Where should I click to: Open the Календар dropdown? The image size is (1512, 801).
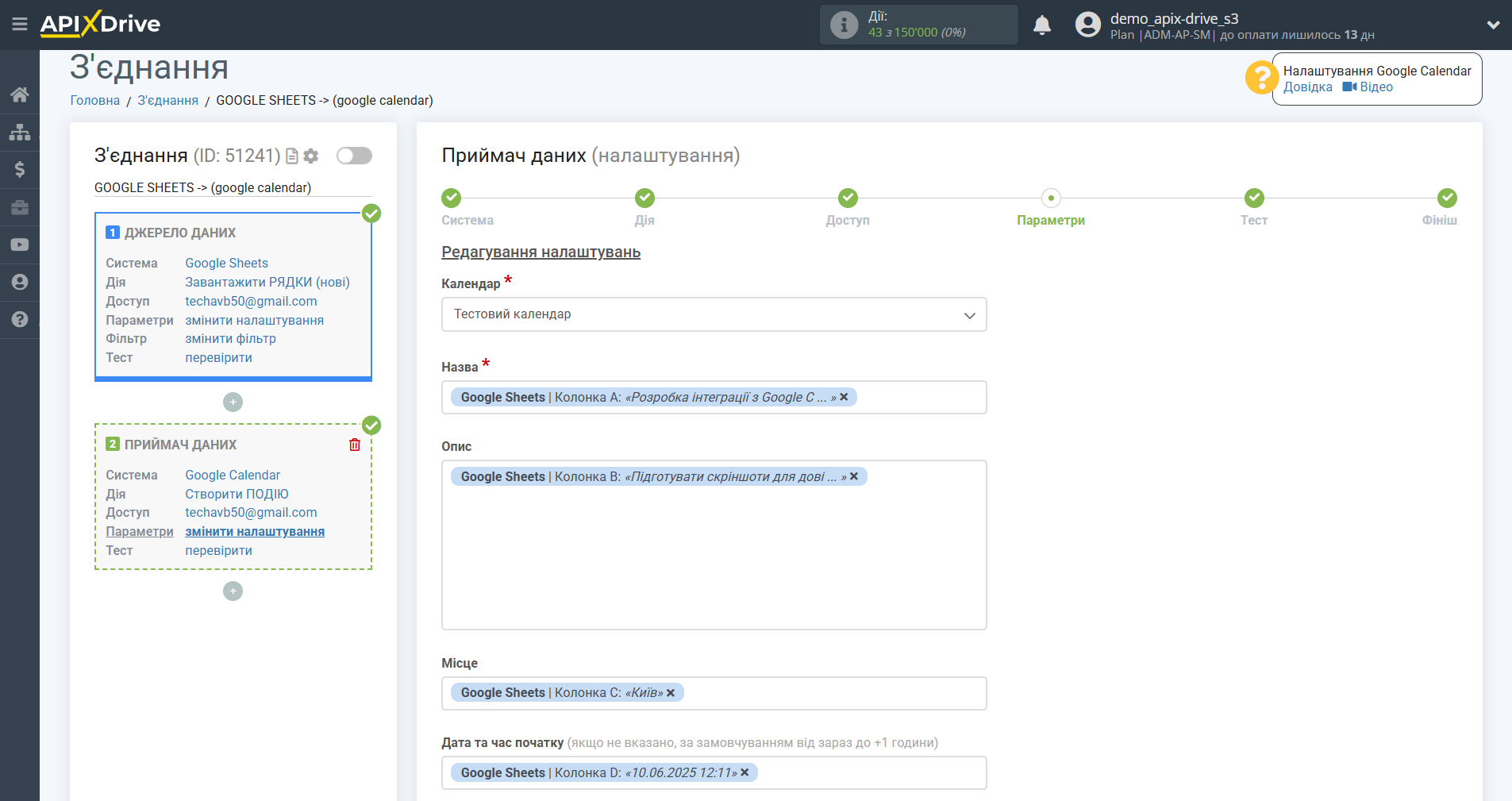tap(714, 314)
